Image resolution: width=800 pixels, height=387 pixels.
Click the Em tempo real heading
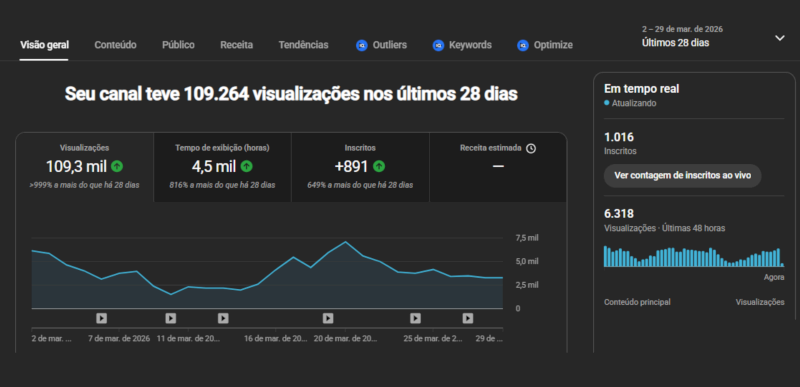[x=641, y=89]
